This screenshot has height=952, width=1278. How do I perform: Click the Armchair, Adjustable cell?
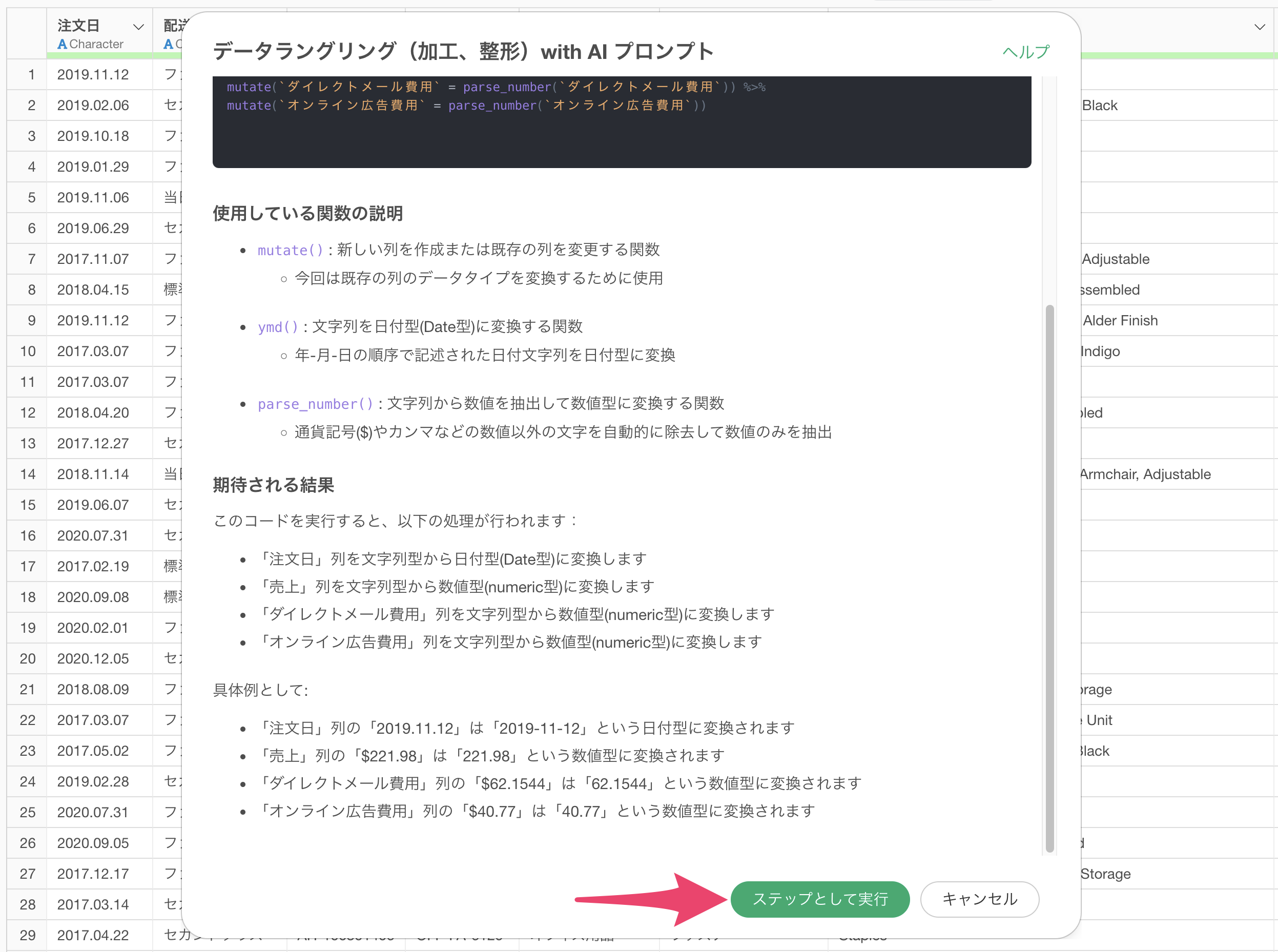coord(1144,474)
